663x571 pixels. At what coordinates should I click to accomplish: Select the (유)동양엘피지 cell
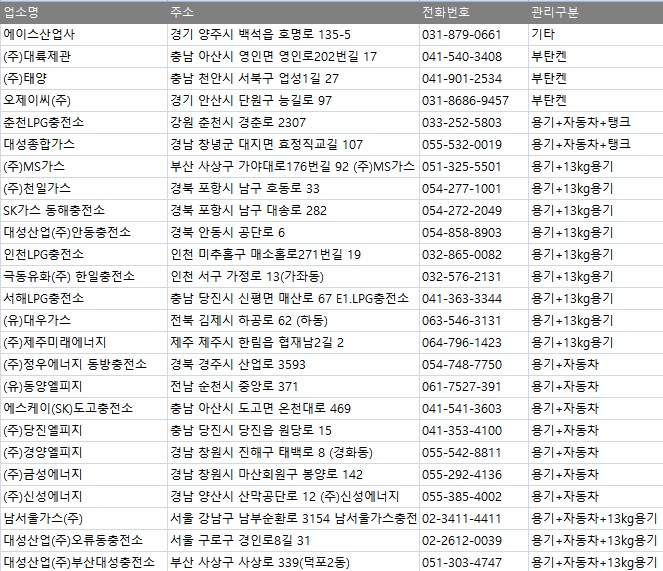(84, 387)
